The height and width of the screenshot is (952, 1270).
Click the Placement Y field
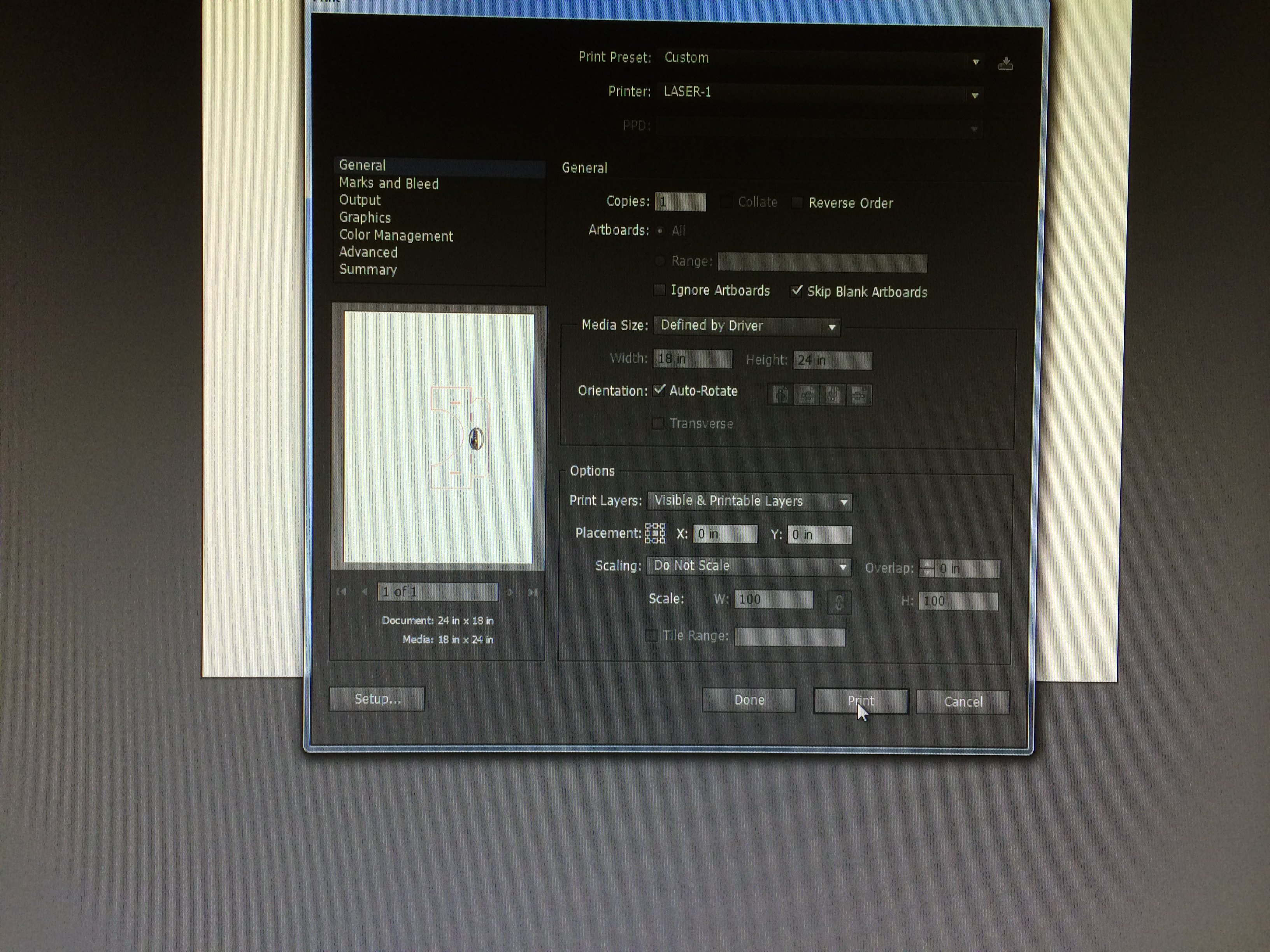coord(819,535)
